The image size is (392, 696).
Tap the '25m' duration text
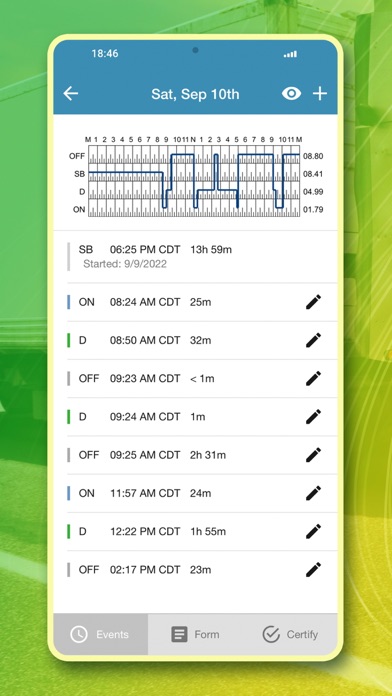click(x=201, y=302)
